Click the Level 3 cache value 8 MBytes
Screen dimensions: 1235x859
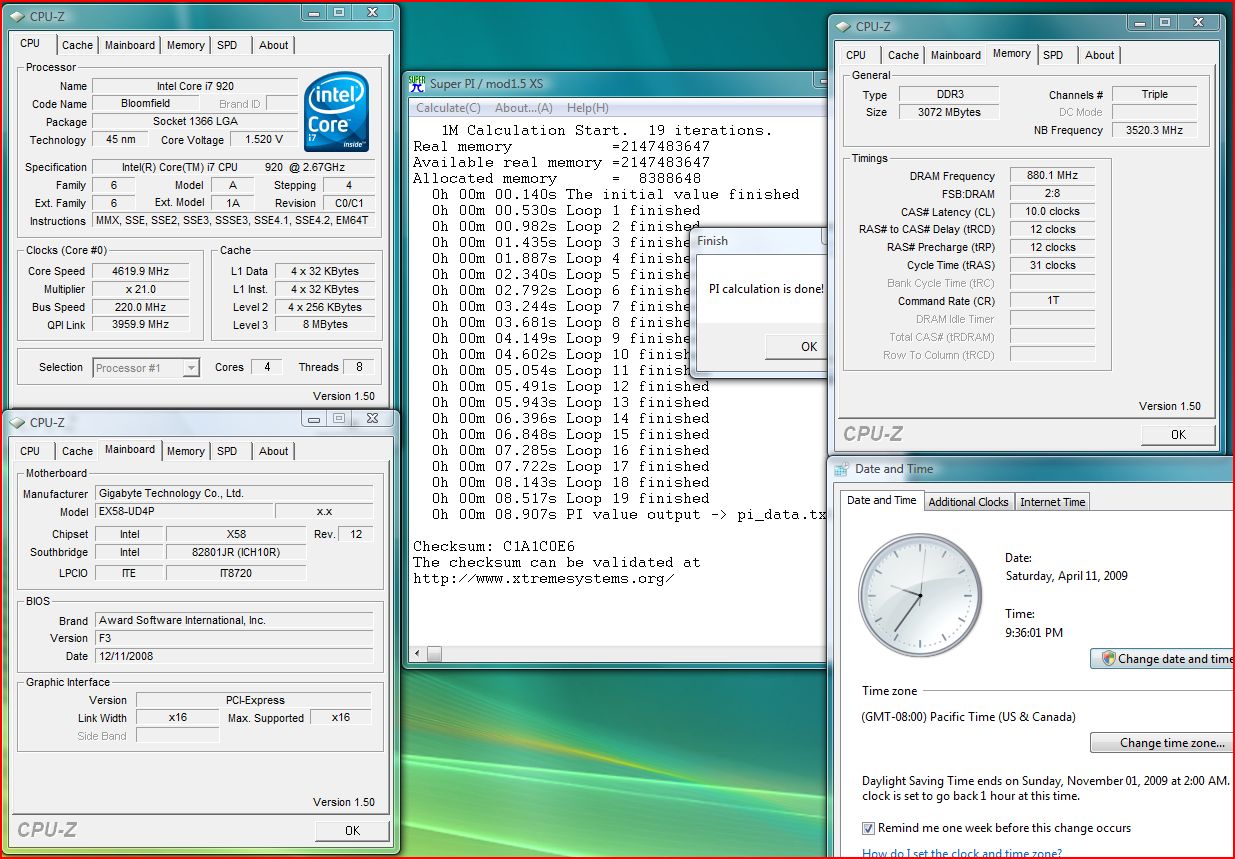[326, 325]
